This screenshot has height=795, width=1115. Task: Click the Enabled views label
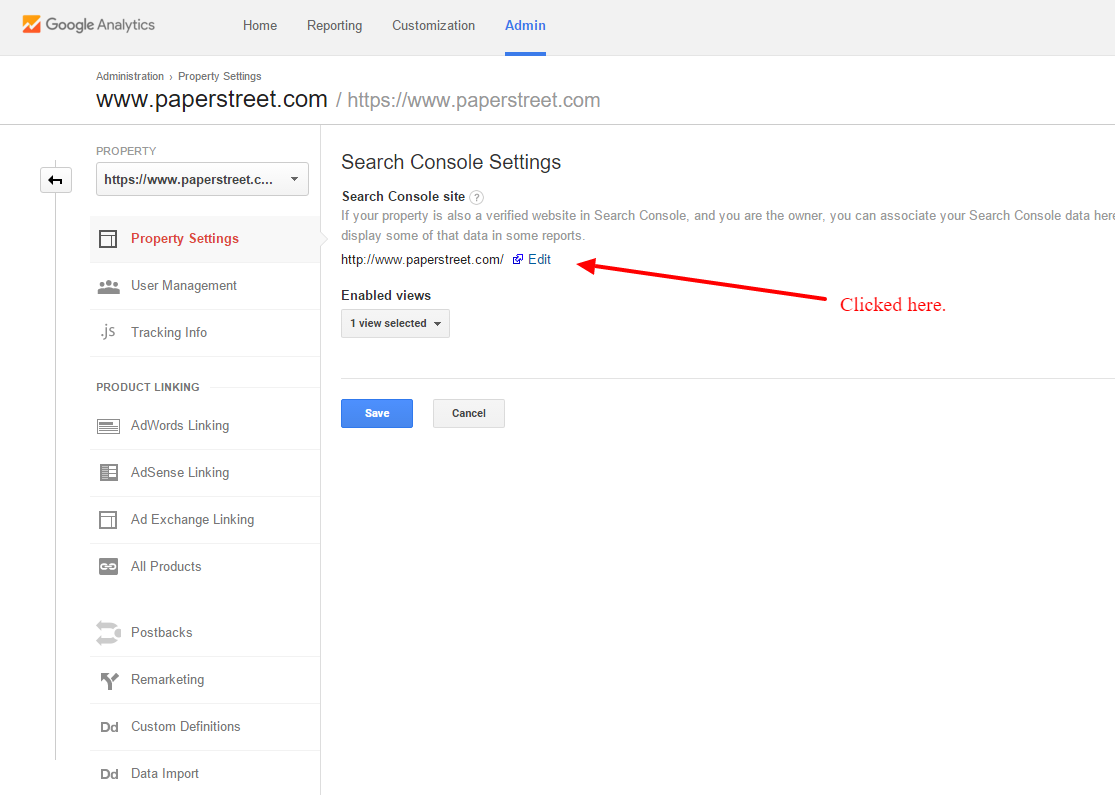pos(386,295)
